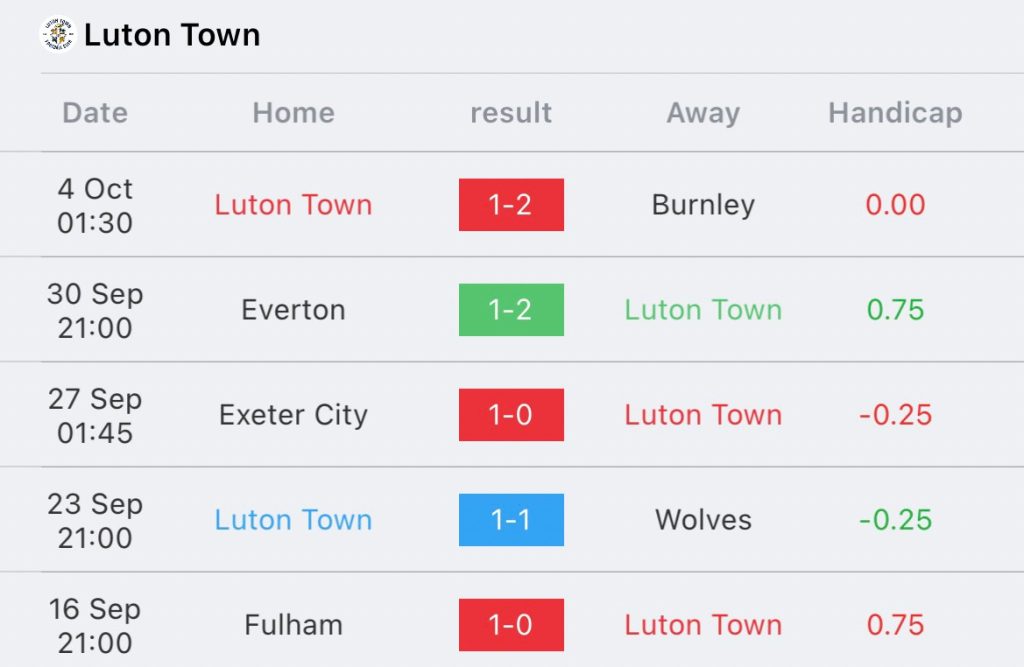Screen dimensions: 1024x667
Task: Open the Everton home team link
Action: 294,310
